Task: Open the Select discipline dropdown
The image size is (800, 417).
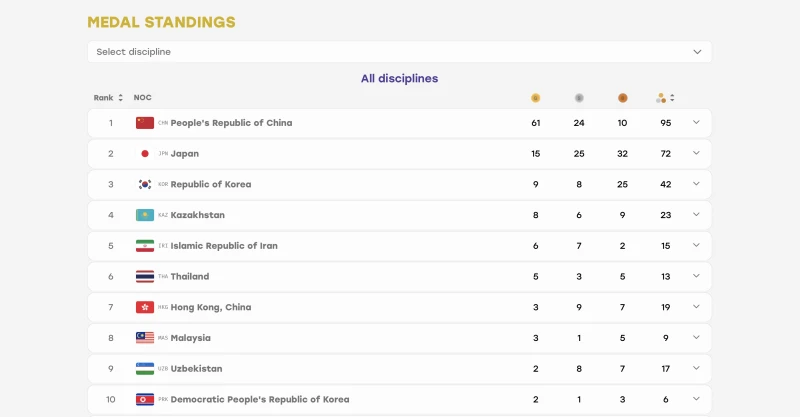Action: point(399,52)
